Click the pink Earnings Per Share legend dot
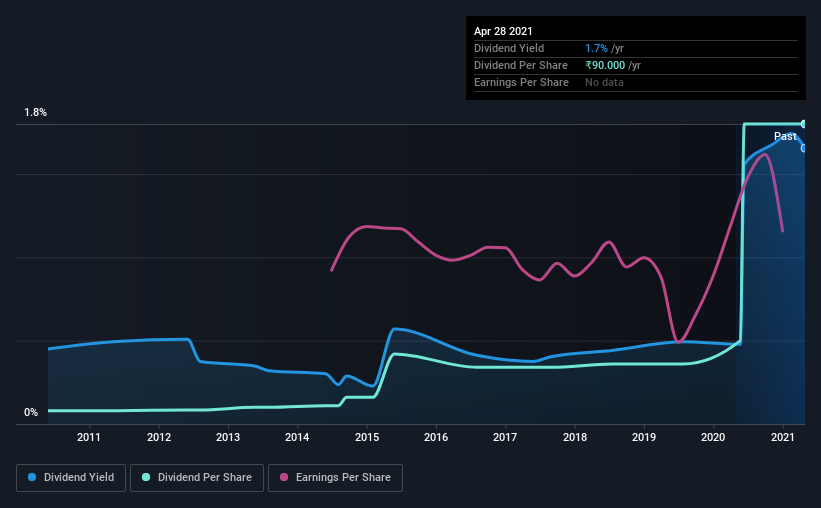 pos(284,477)
